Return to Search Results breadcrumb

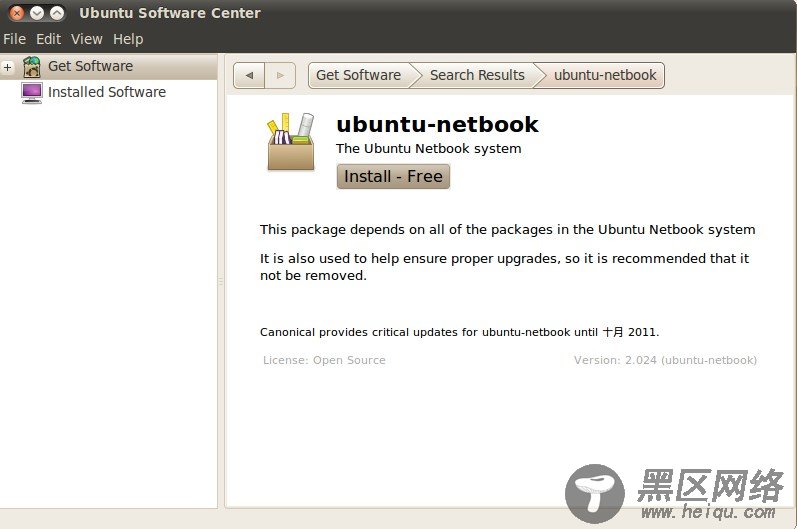click(x=477, y=75)
